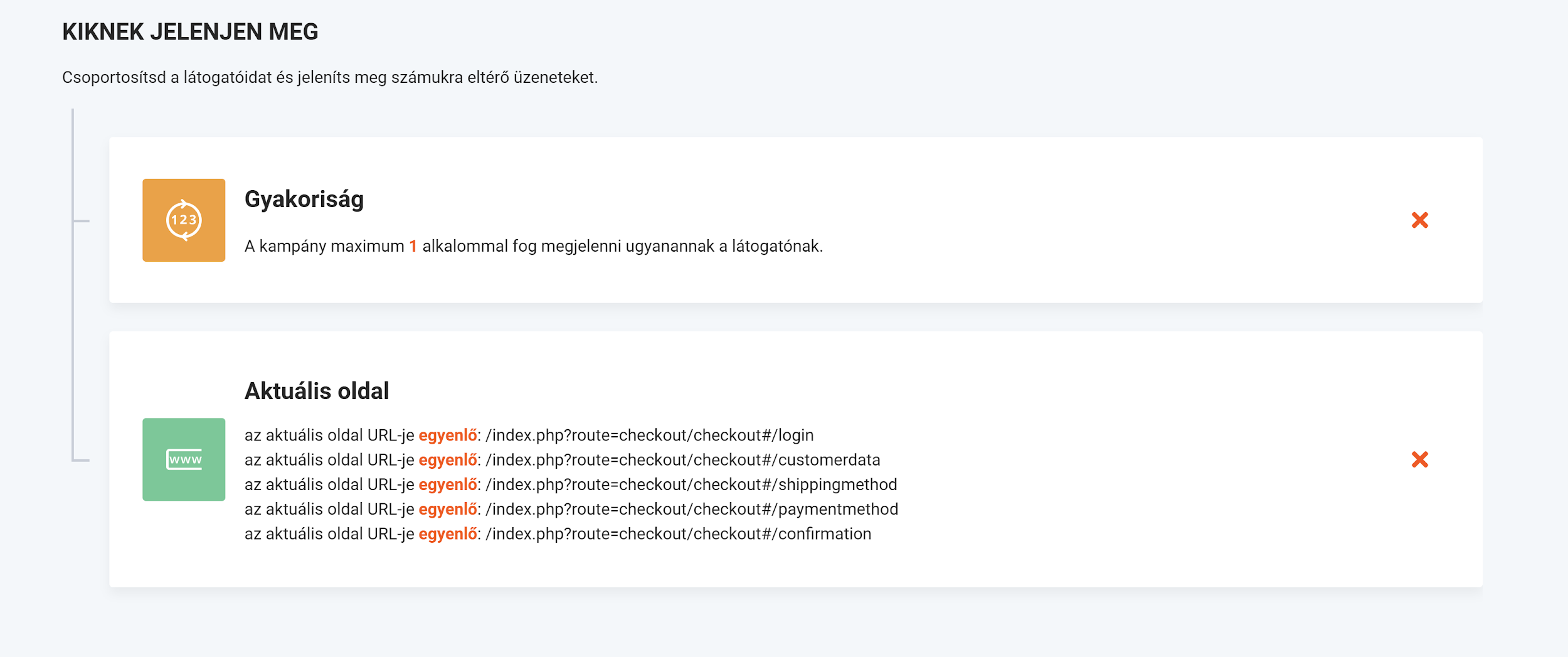Select the checkout#/confirmation URL value
The height and width of the screenshot is (657, 1568).
point(678,534)
